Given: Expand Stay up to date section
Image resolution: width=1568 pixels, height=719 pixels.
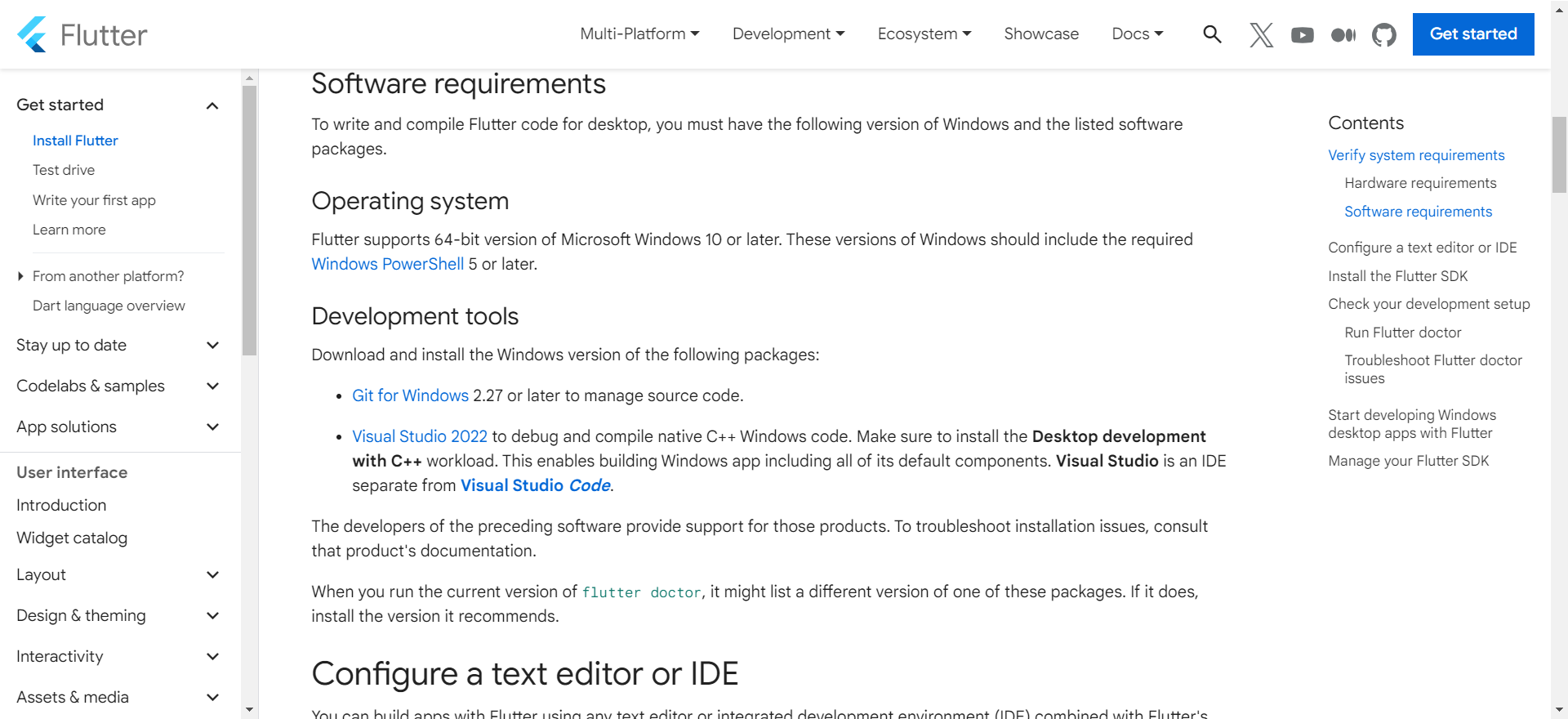Looking at the screenshot, I should 212,346.
